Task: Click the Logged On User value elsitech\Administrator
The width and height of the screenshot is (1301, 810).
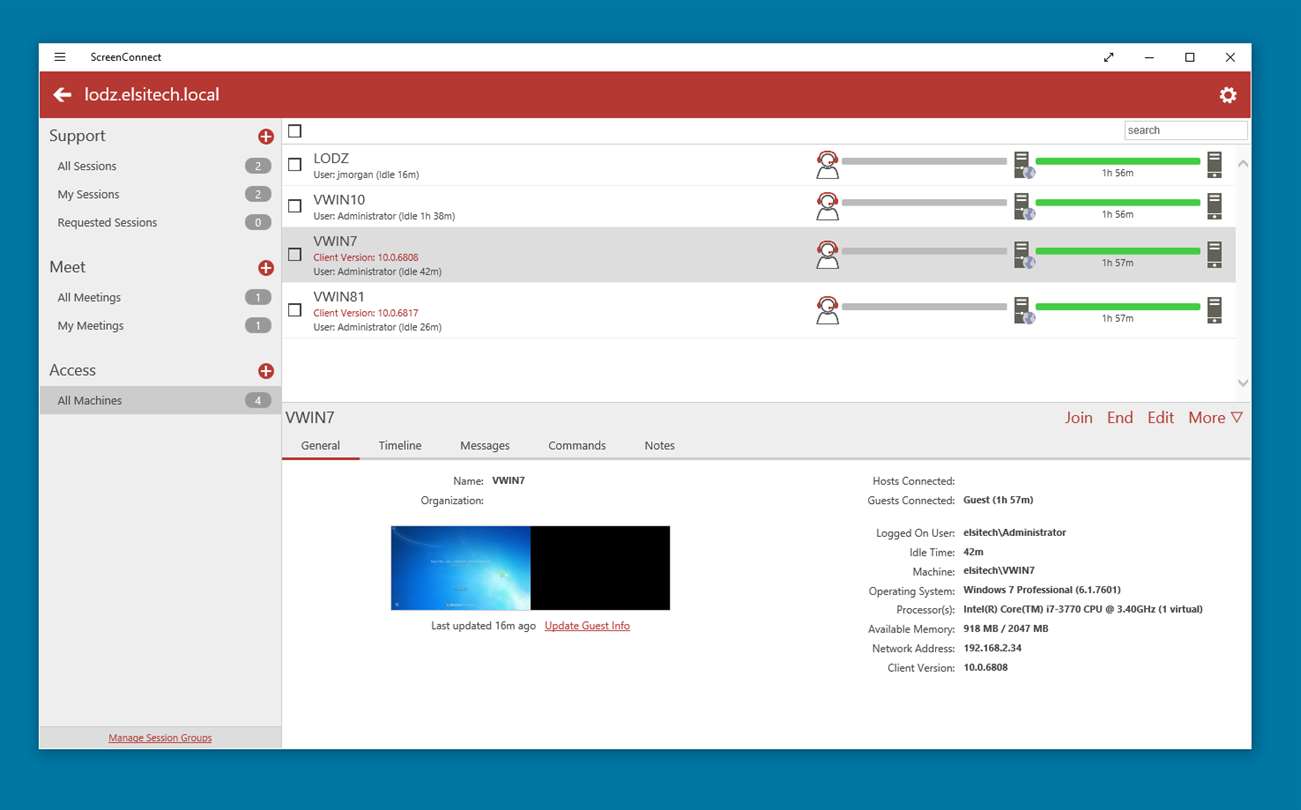Action: pyautogui.click(x=1014, y=533)
